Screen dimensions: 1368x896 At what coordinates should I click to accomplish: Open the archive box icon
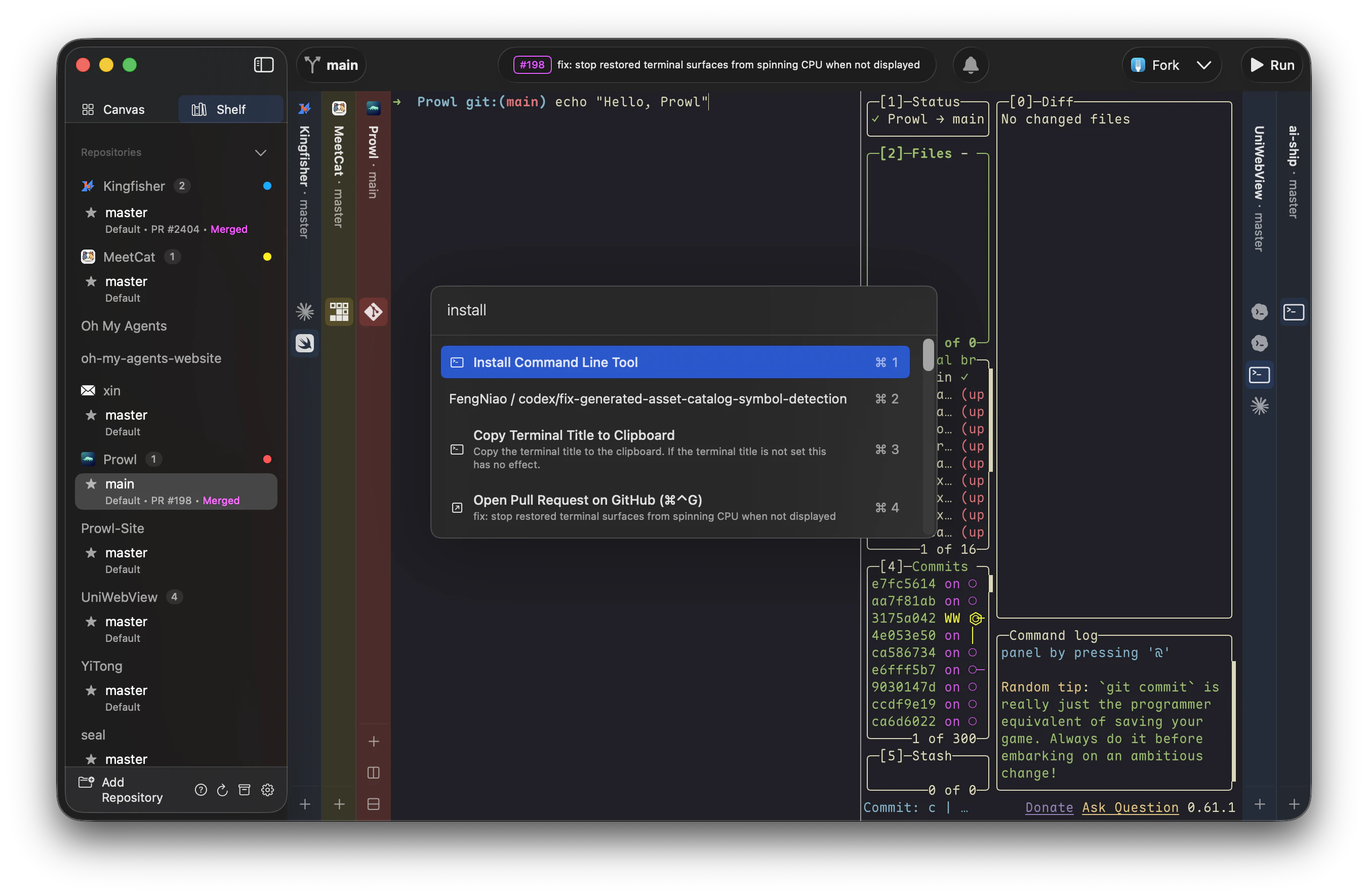[244, 790]
